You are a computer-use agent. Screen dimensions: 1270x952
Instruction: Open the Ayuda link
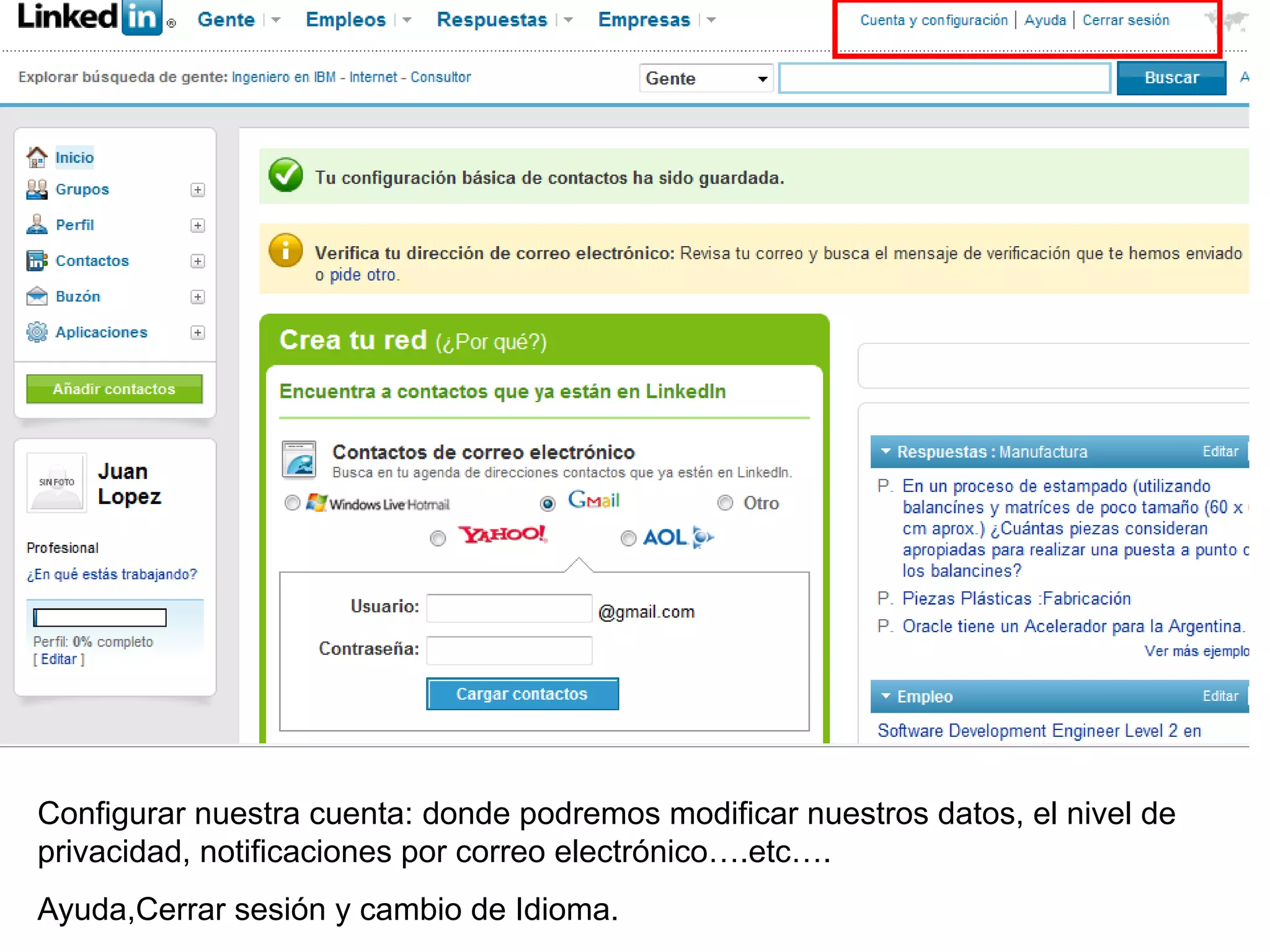point(1045,20)
